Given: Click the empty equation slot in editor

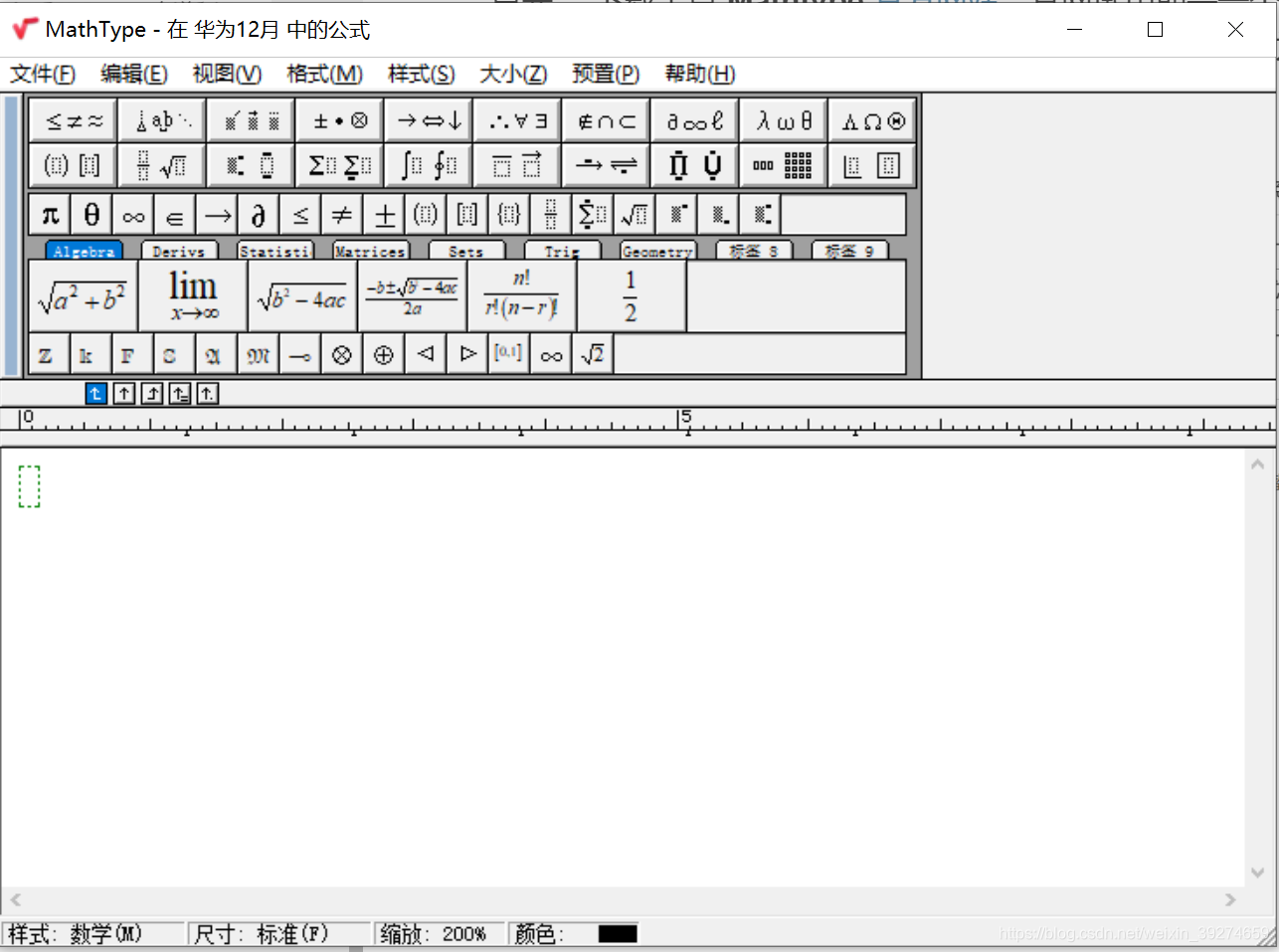Looking at the screenshot, I should [29, 486].
